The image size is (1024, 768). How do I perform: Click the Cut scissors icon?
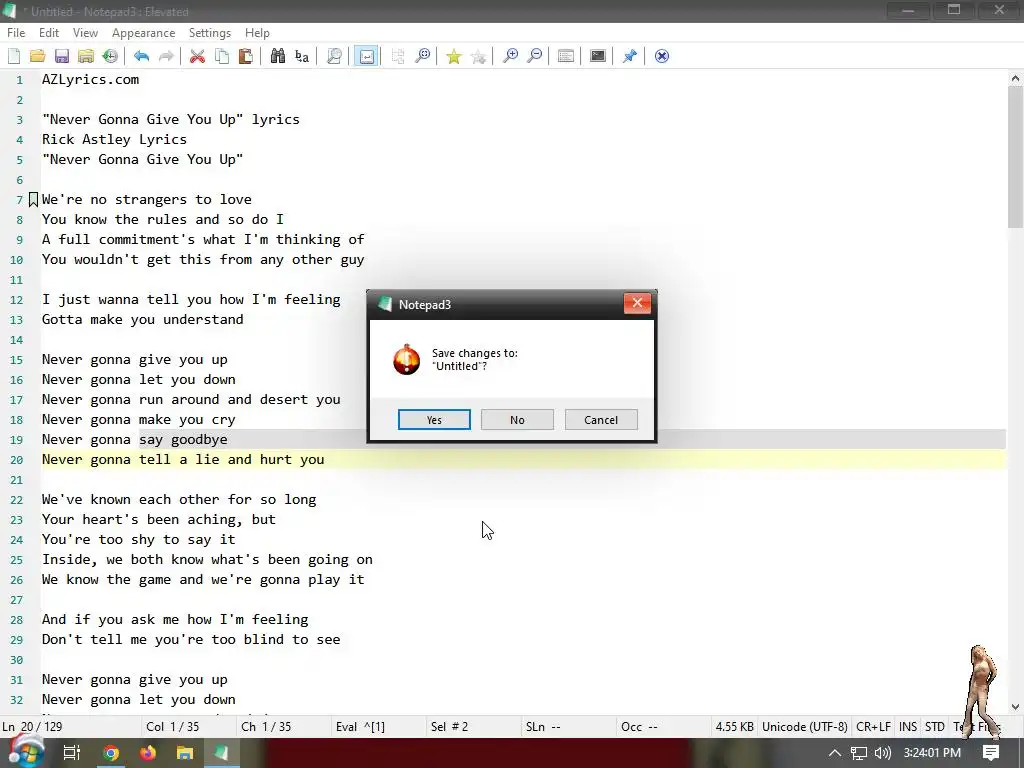point(197,56)
